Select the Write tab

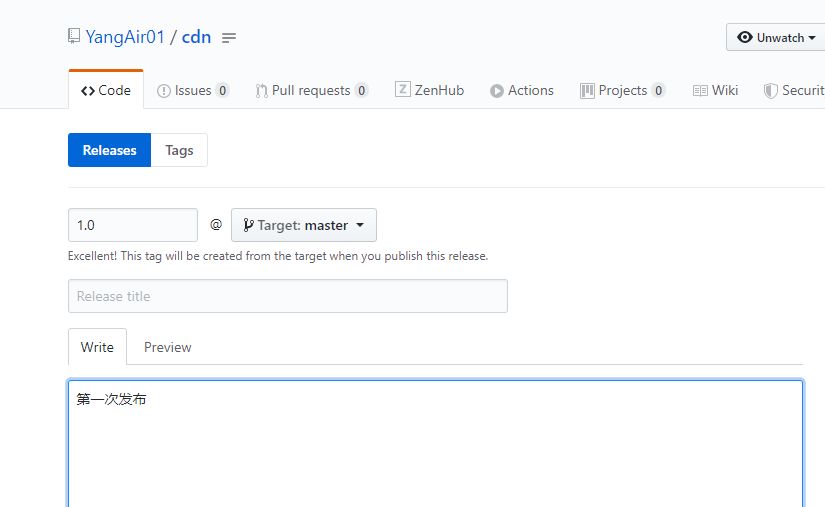[97, 347]
